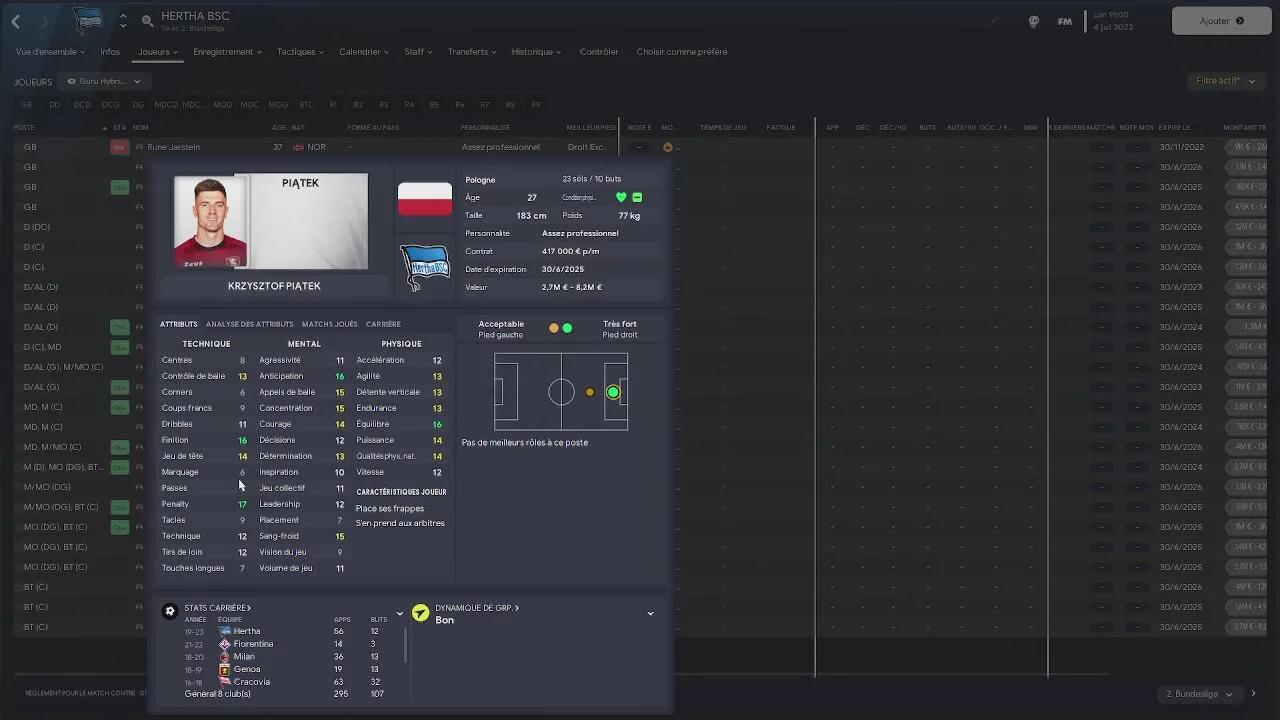Click the pencil edit icon in top bar
The width and height of the screenshot is (1280, 720).
click(994, 21)
